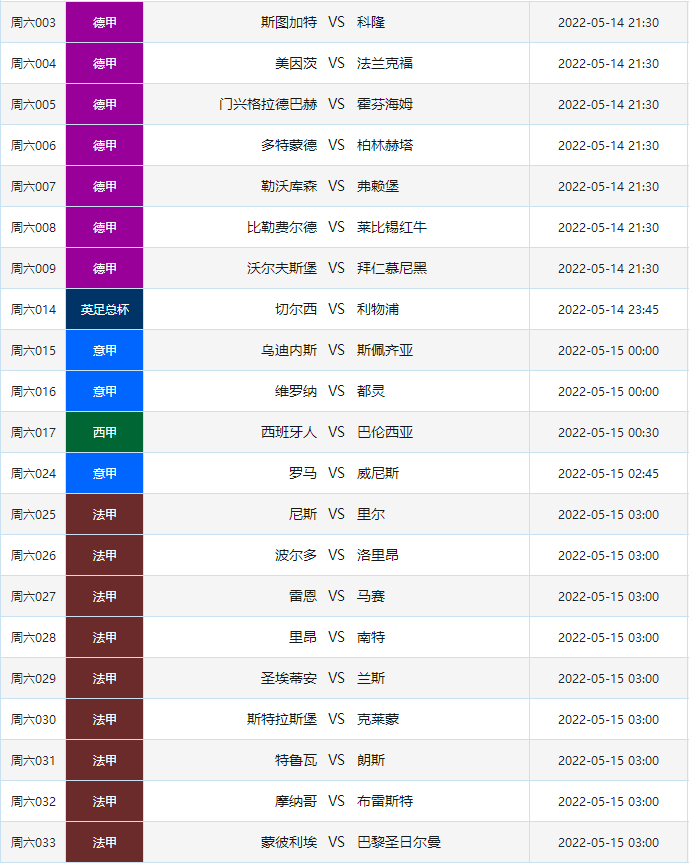Click away team 弗赖堡

[x=378, y=187]
